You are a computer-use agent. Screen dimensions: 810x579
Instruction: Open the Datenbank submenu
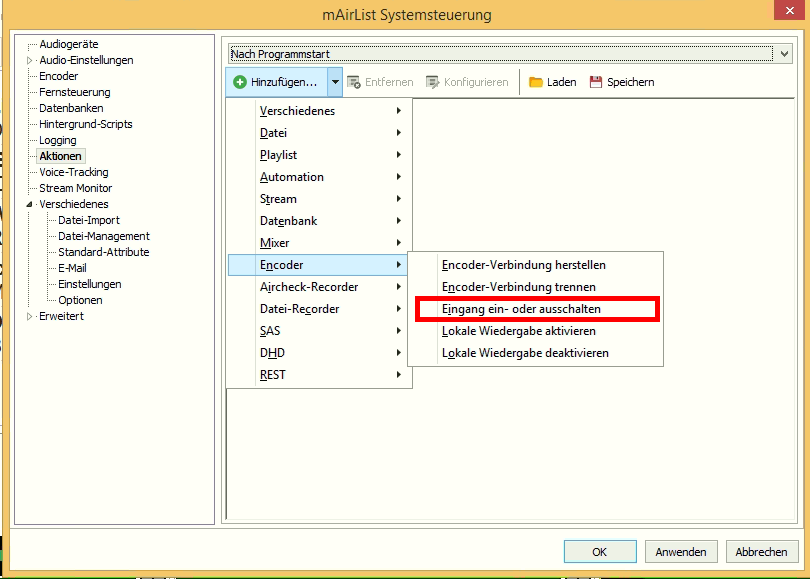click(320, 221)
